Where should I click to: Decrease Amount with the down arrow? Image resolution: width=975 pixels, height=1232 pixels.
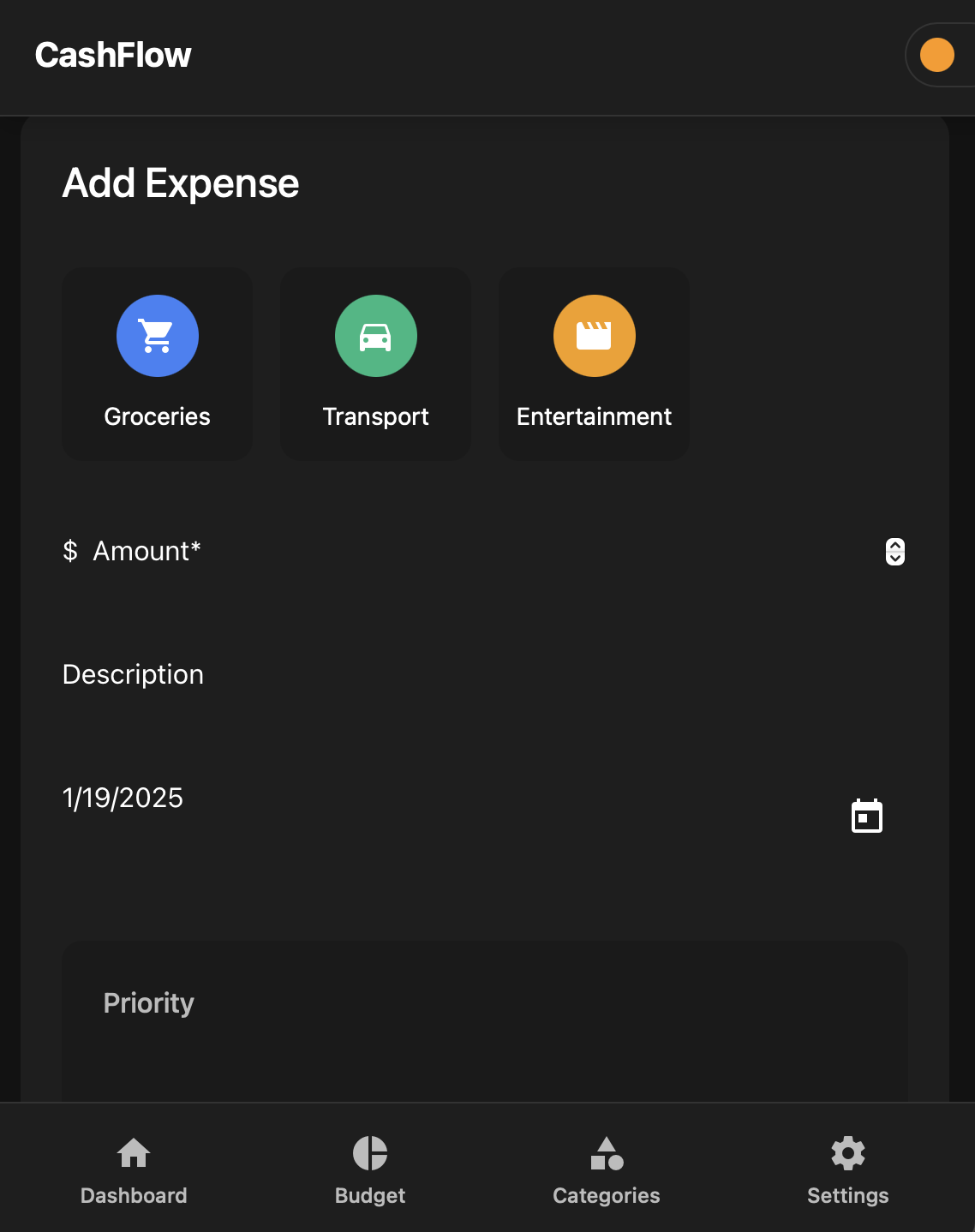click(895, 559)
